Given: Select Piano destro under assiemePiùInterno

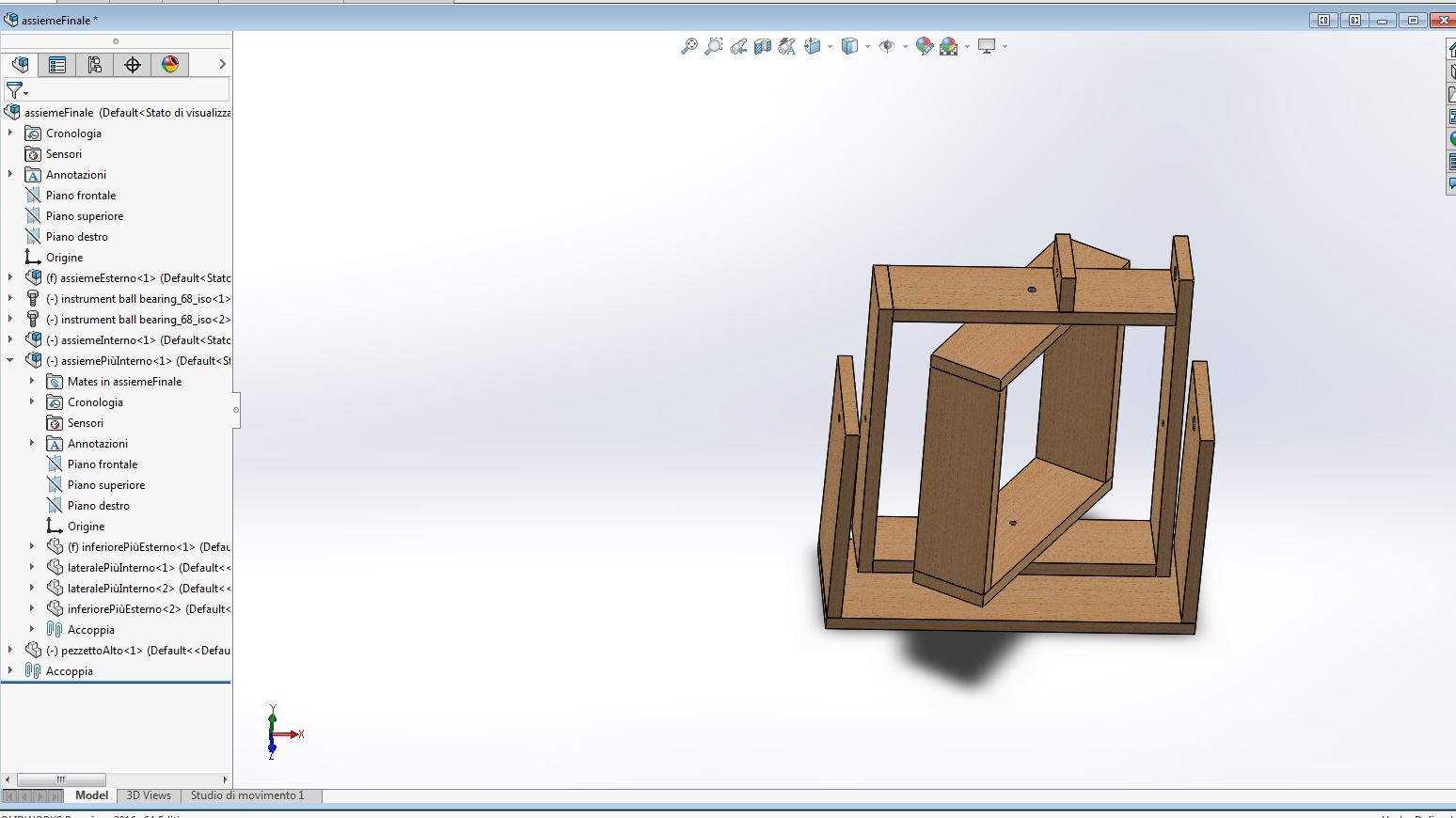Looking at the screenshot, I should tap(99, 505).
